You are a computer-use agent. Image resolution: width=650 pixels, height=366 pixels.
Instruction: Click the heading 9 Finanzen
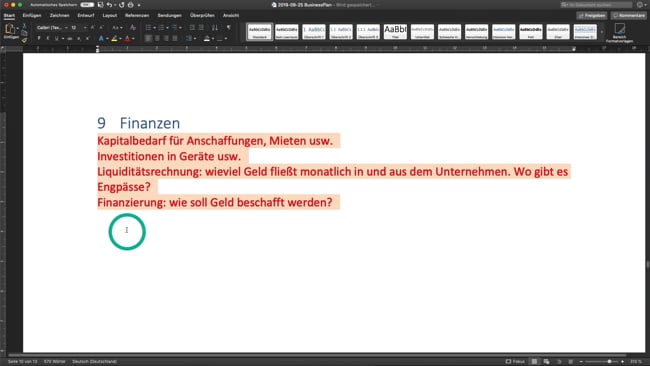point(138,123)
